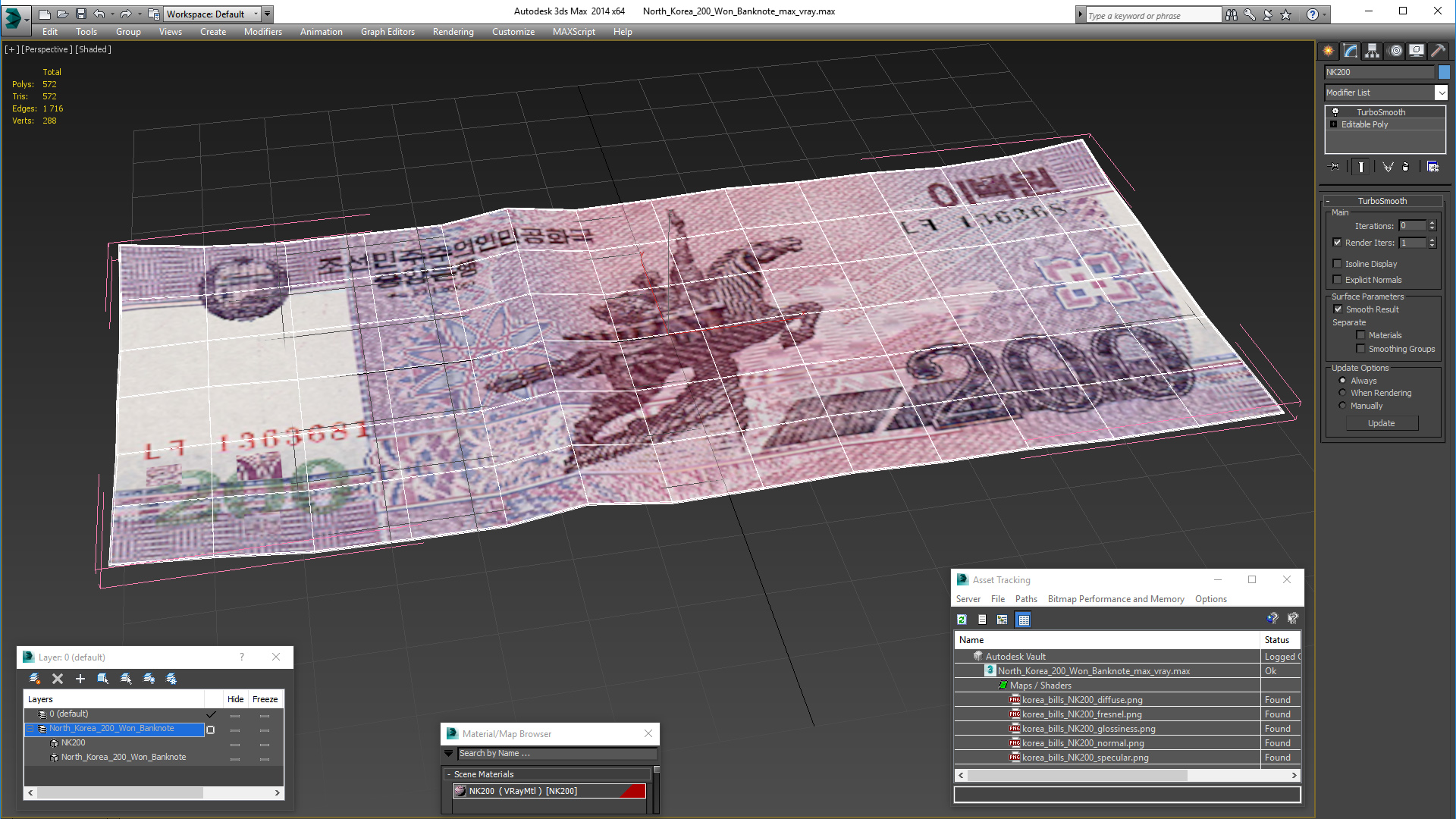This screenshot has height=819, width=1456.
Task: Remove modifier from stack with the trash icon
Action: (1405, 167)
